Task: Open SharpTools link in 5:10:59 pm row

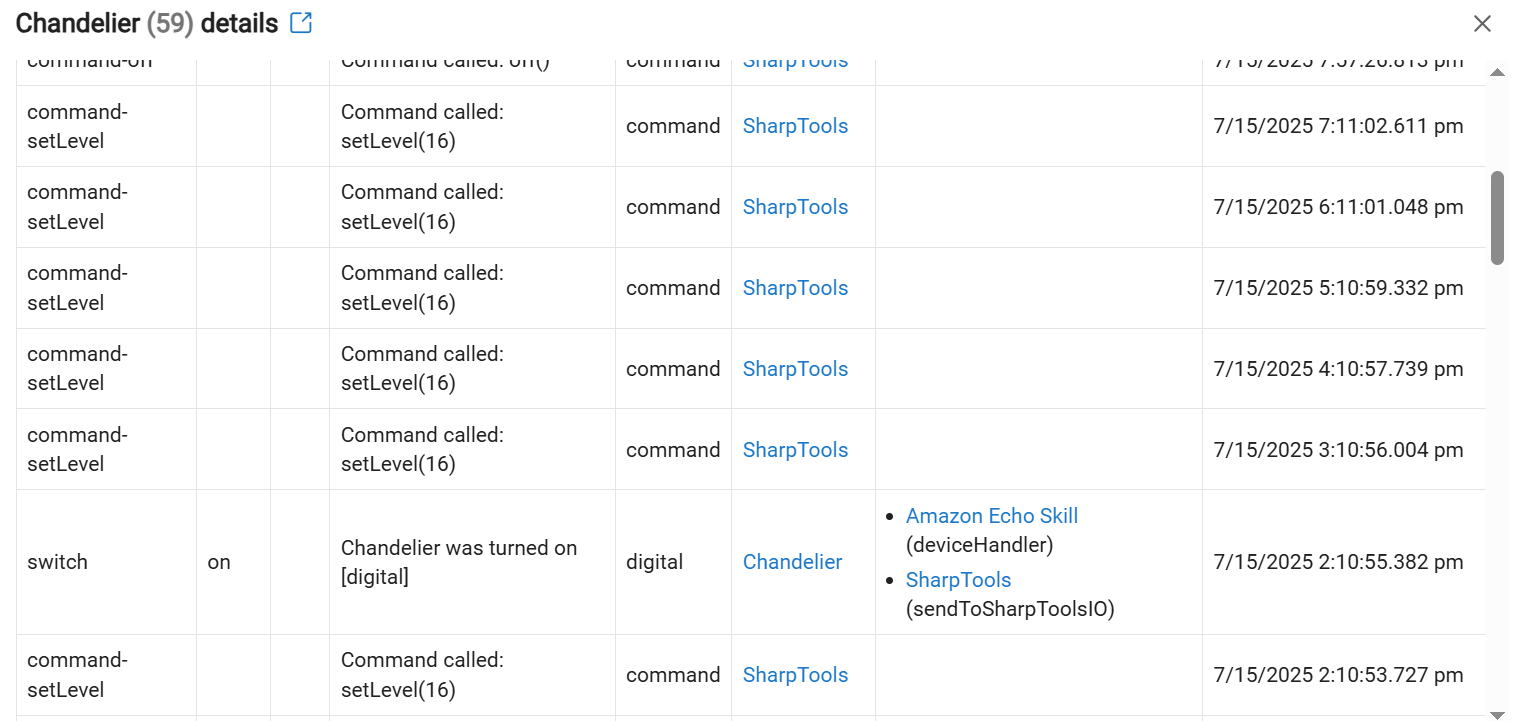Action: (x=795, y=288)
